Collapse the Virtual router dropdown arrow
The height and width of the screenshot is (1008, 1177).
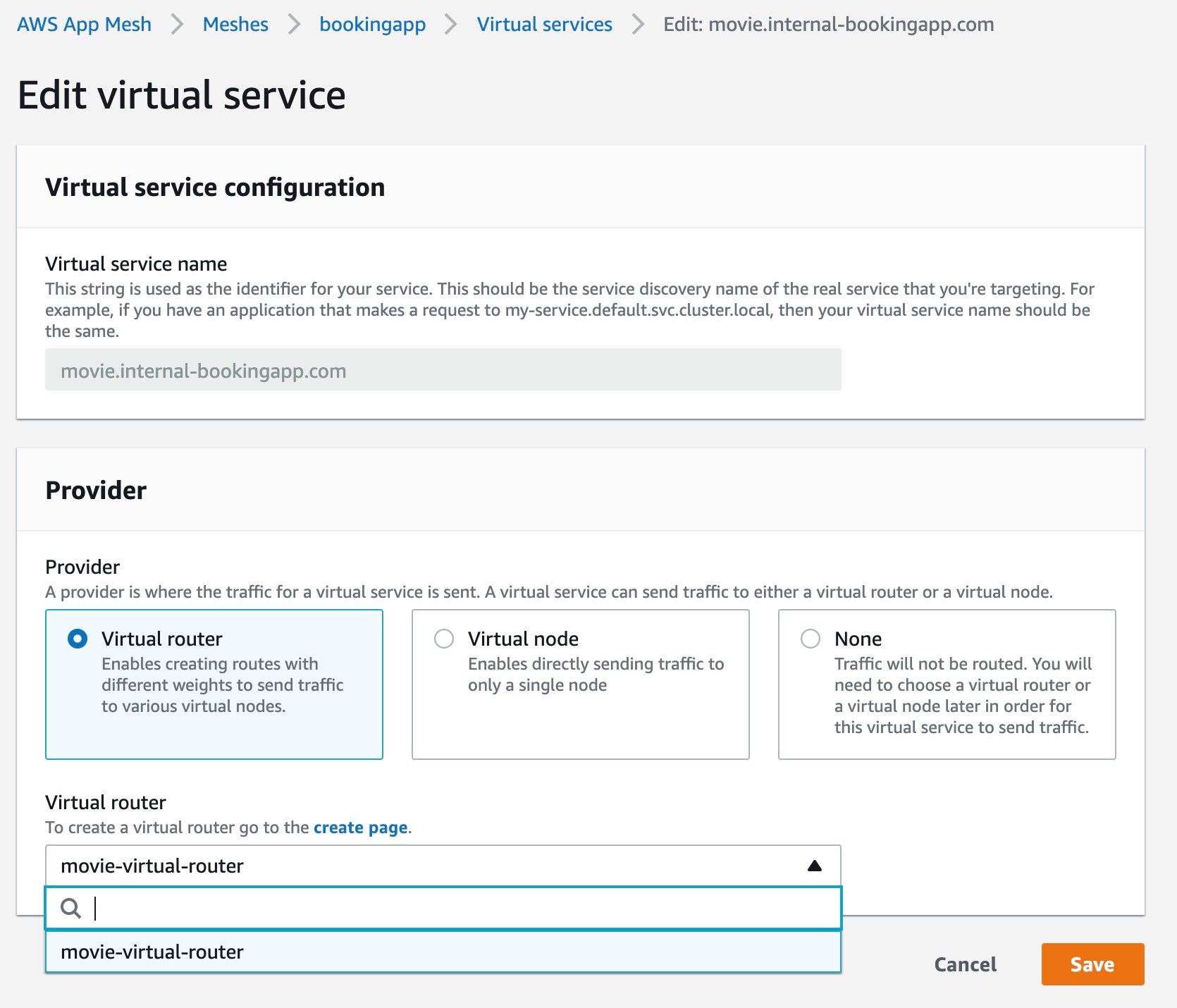(x=815, y=866)
